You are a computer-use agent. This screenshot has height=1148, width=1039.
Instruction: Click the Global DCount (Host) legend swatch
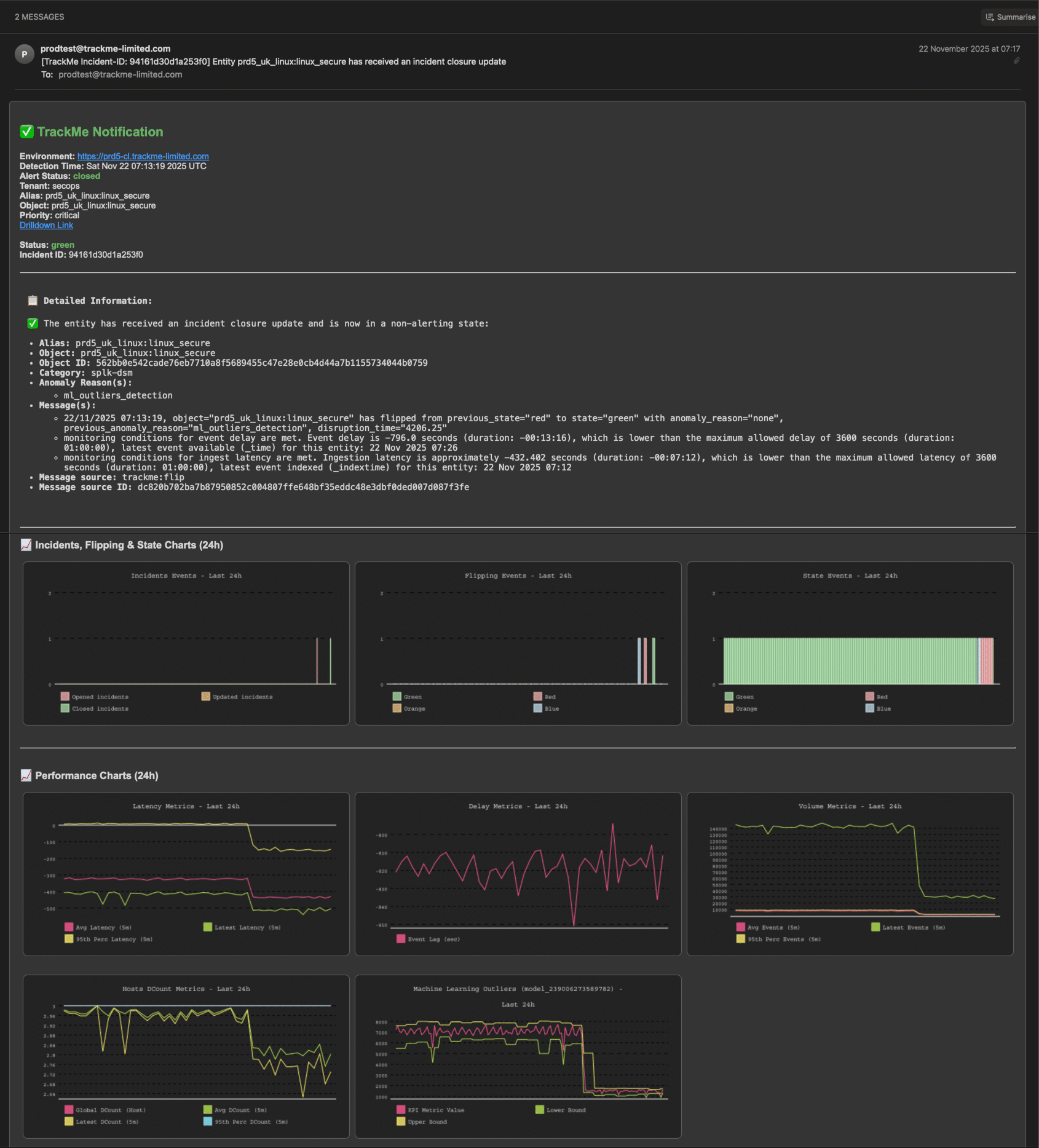coord(69,1110)
